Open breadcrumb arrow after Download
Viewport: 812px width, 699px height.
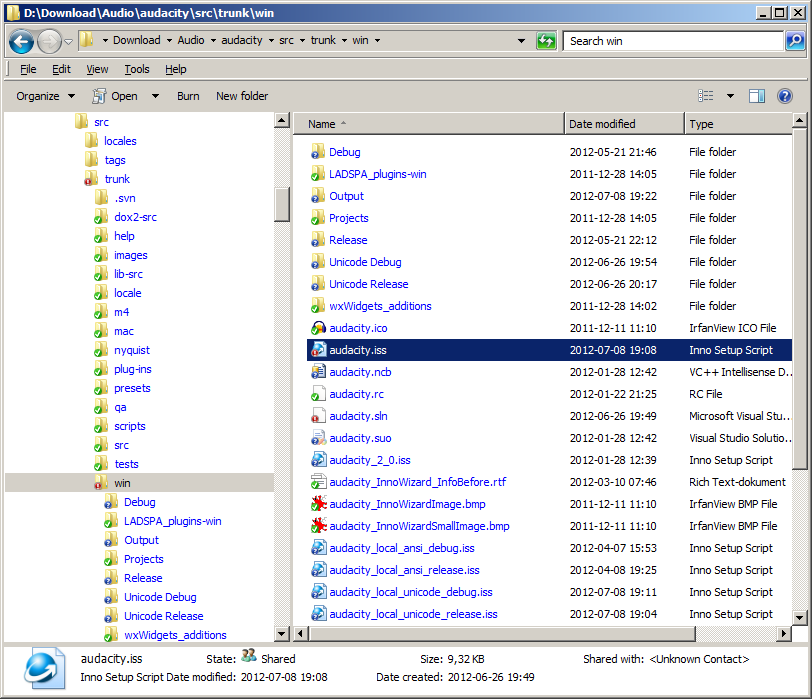coord(169,40)
